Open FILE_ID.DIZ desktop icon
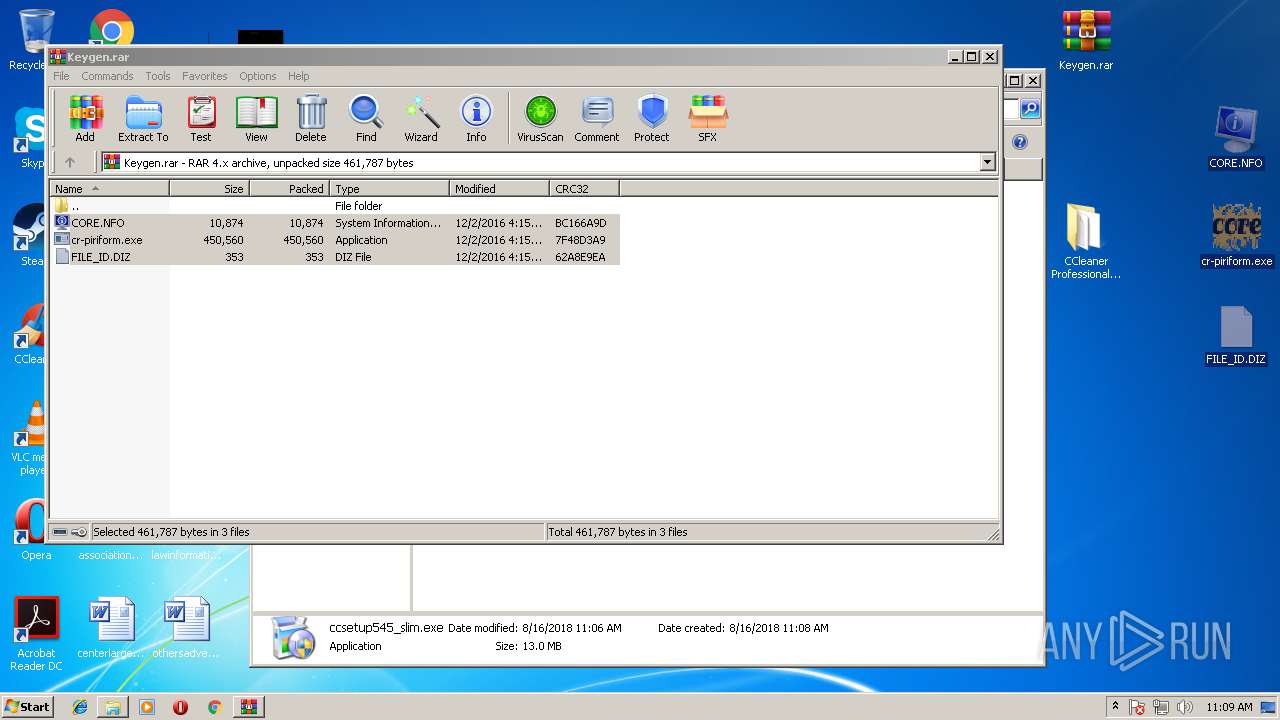 pyautogui.click(x=1236, y=335)
